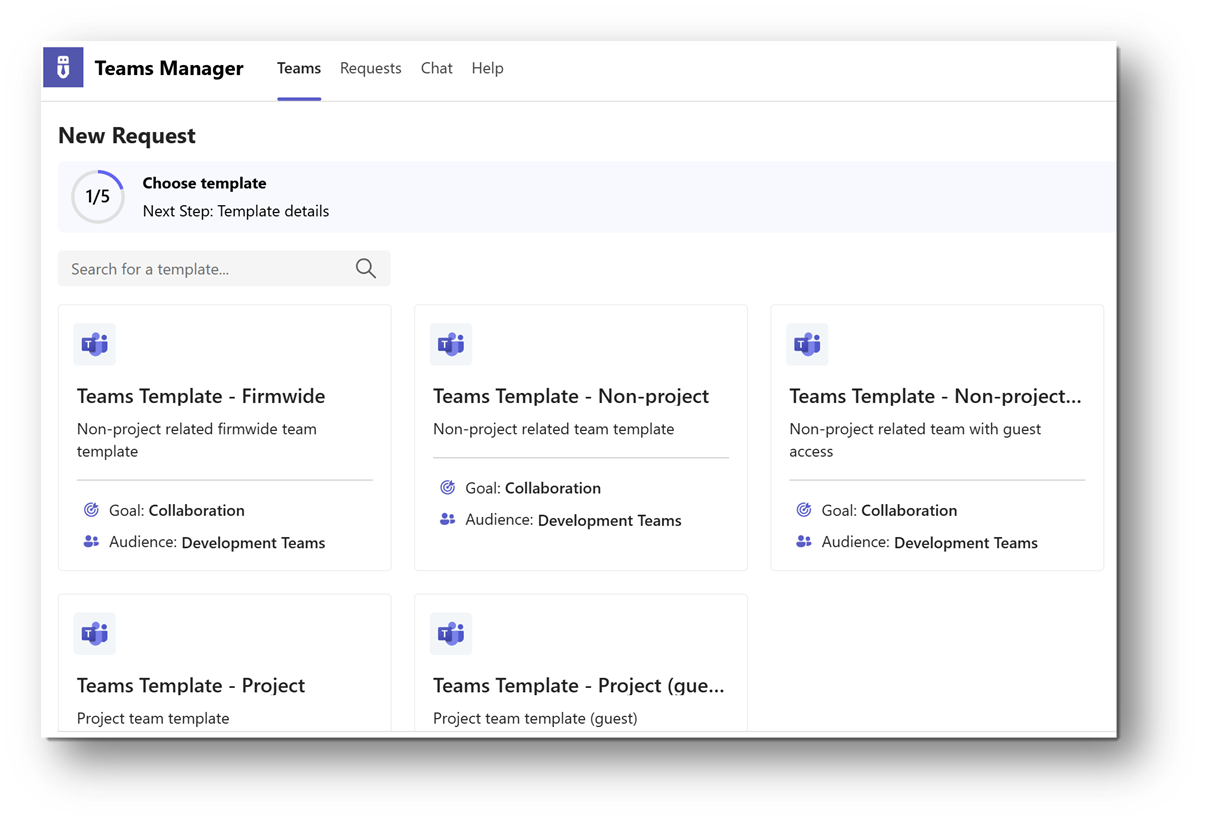Click the 1/5 step progress circle

pyautogui.click(x=97, y=196)
